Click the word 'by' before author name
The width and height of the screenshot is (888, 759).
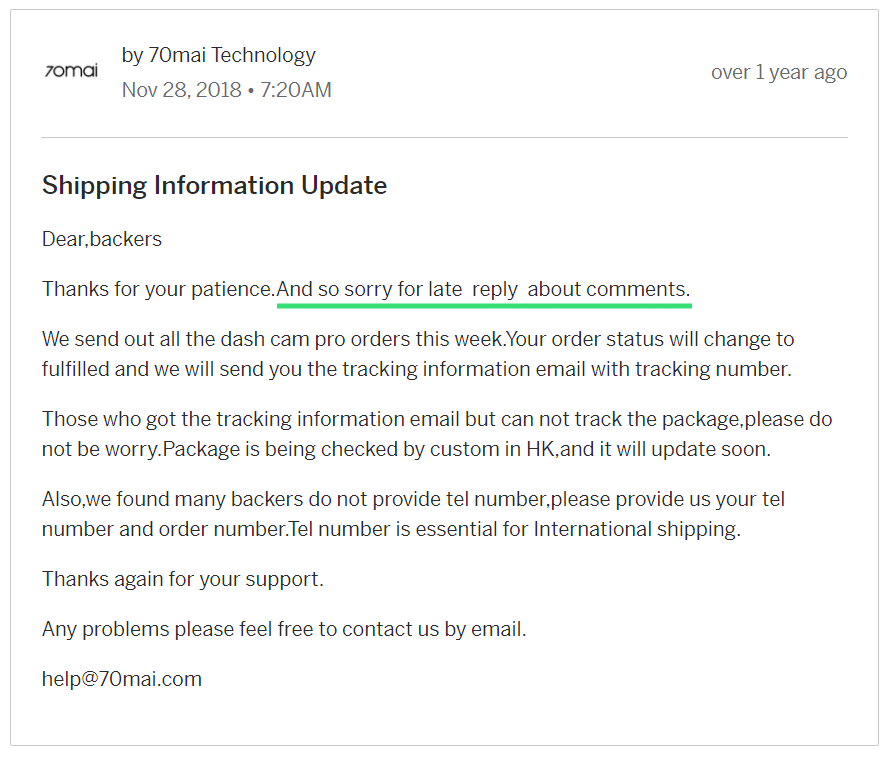coord(133,56)
